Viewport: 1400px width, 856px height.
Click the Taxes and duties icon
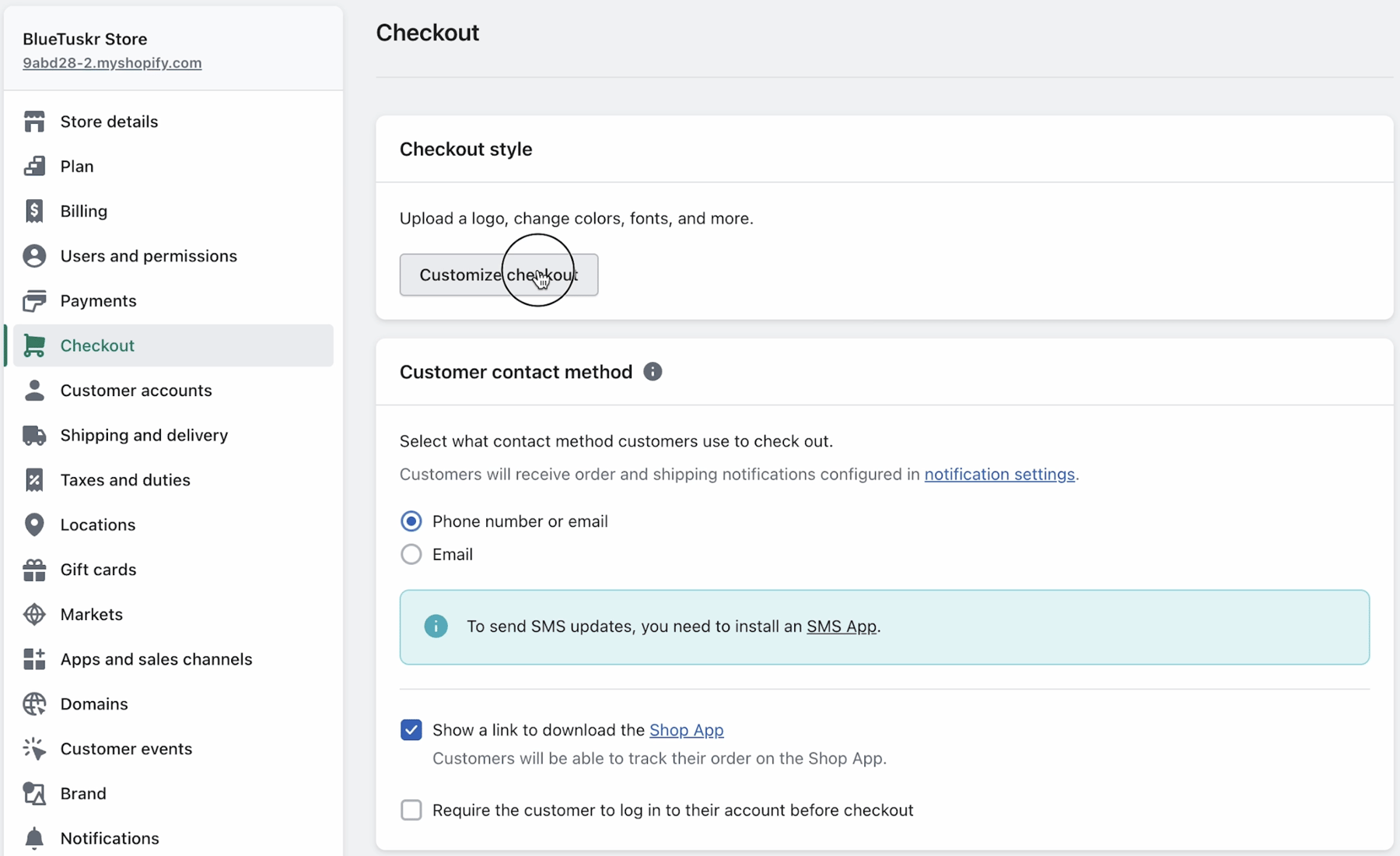pos(35,480)
